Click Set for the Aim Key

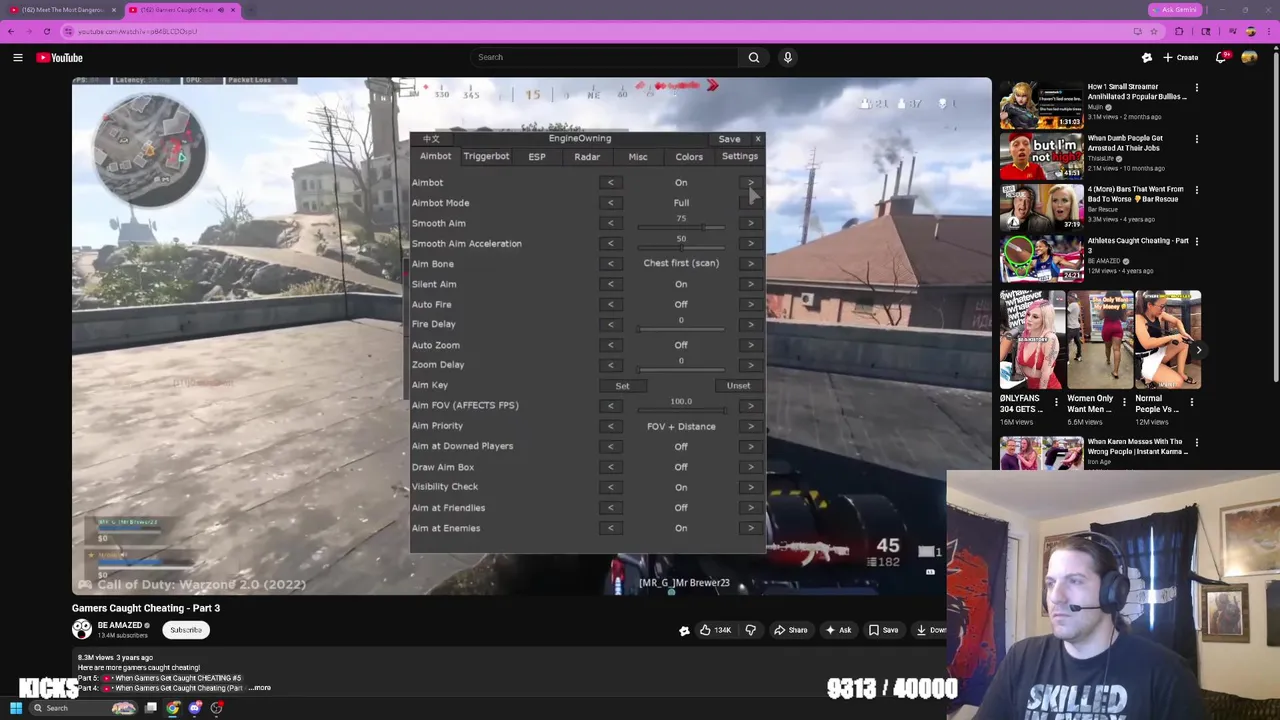click(622, 386)
